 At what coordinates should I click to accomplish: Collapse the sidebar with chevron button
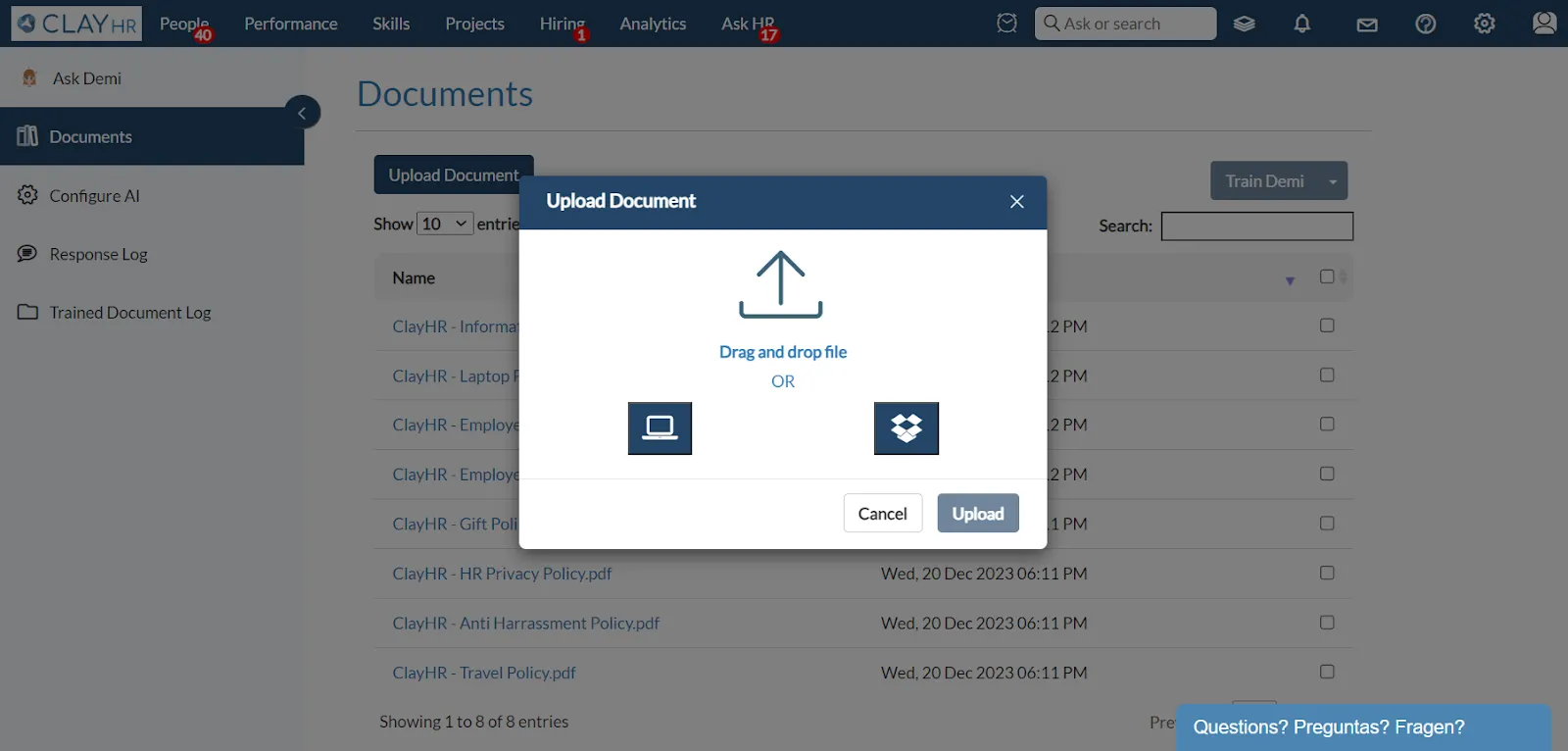click(302, 113)
